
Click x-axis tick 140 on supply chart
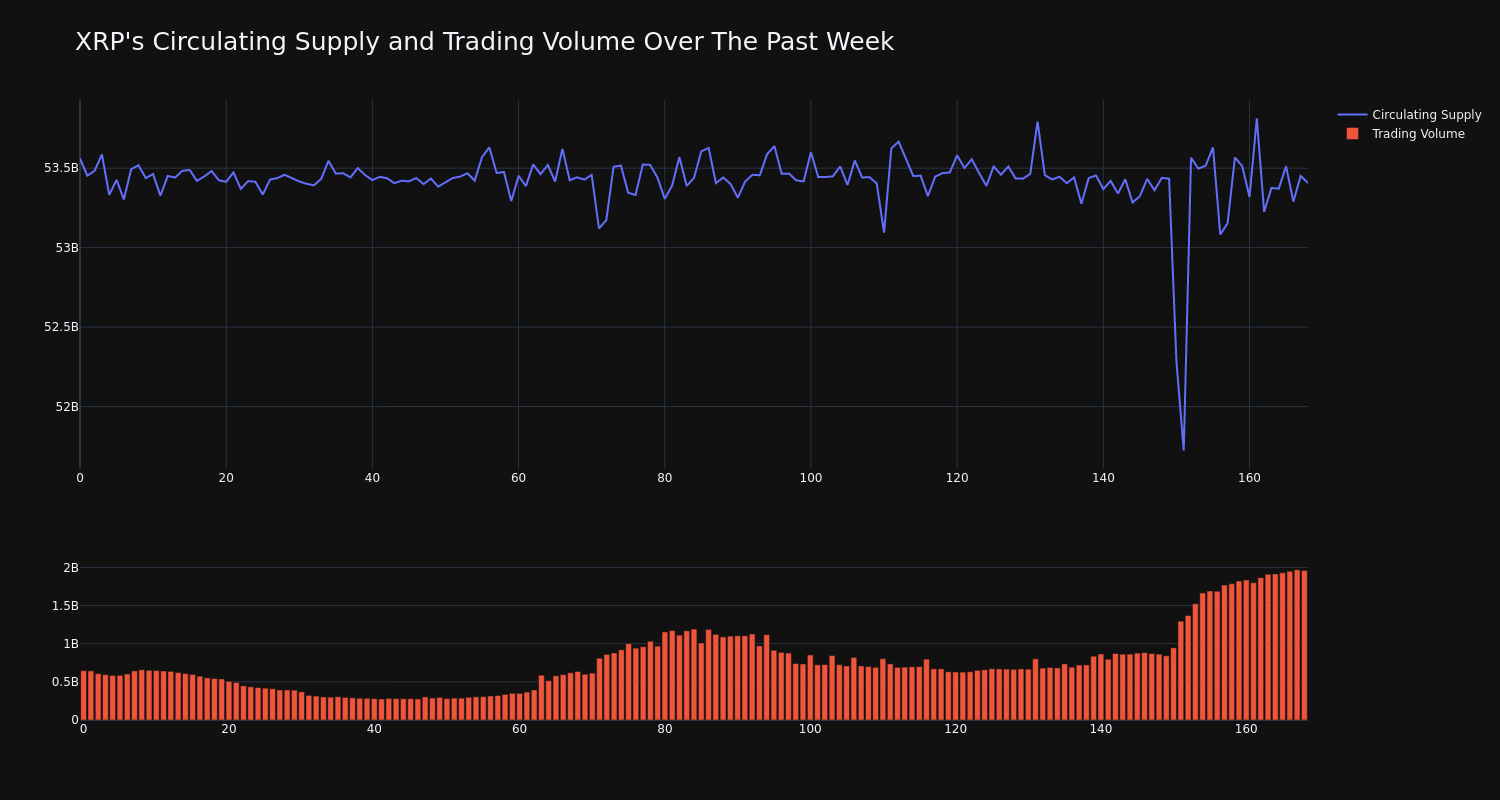[1103, 478]
